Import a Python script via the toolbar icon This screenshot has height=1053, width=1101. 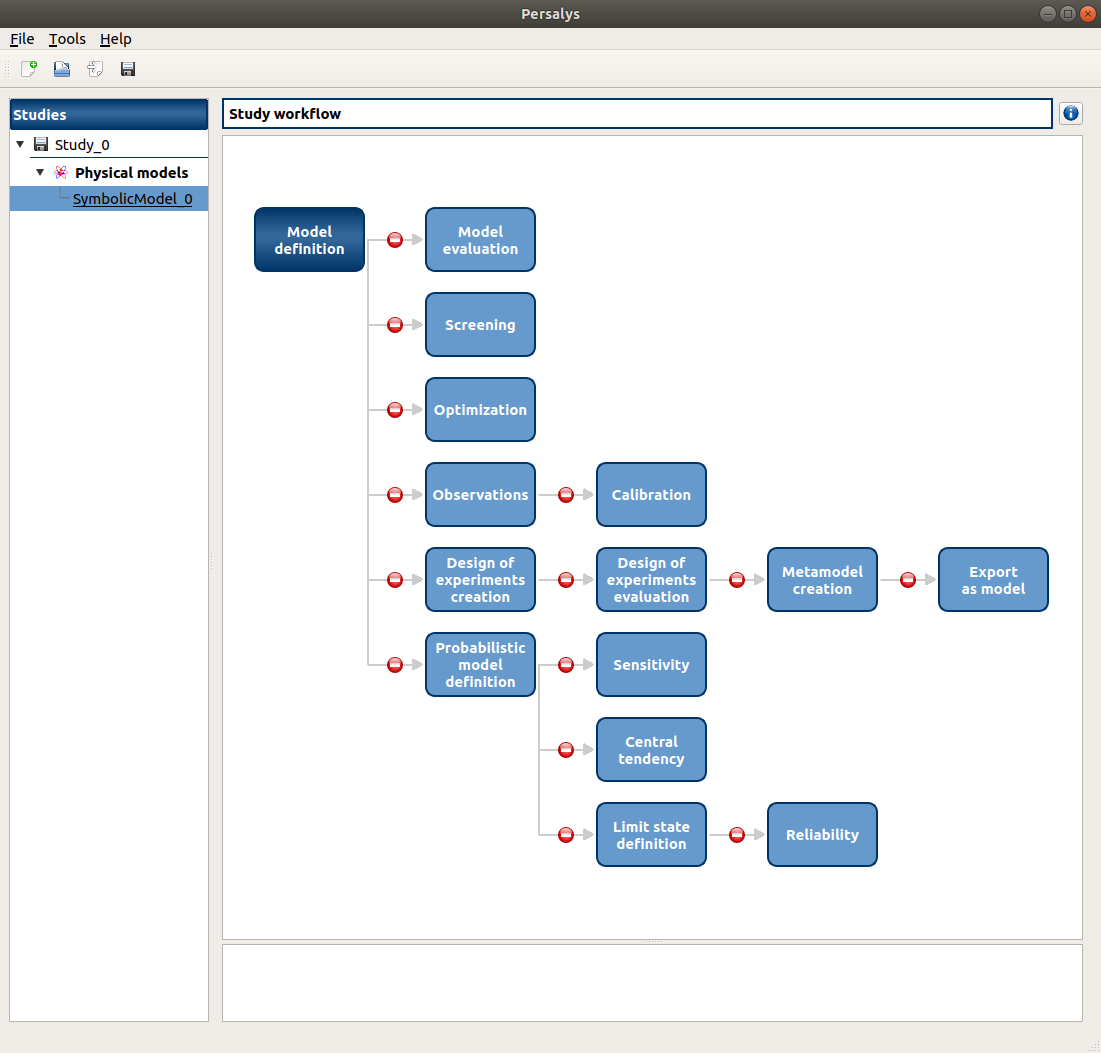click(94, 68)
